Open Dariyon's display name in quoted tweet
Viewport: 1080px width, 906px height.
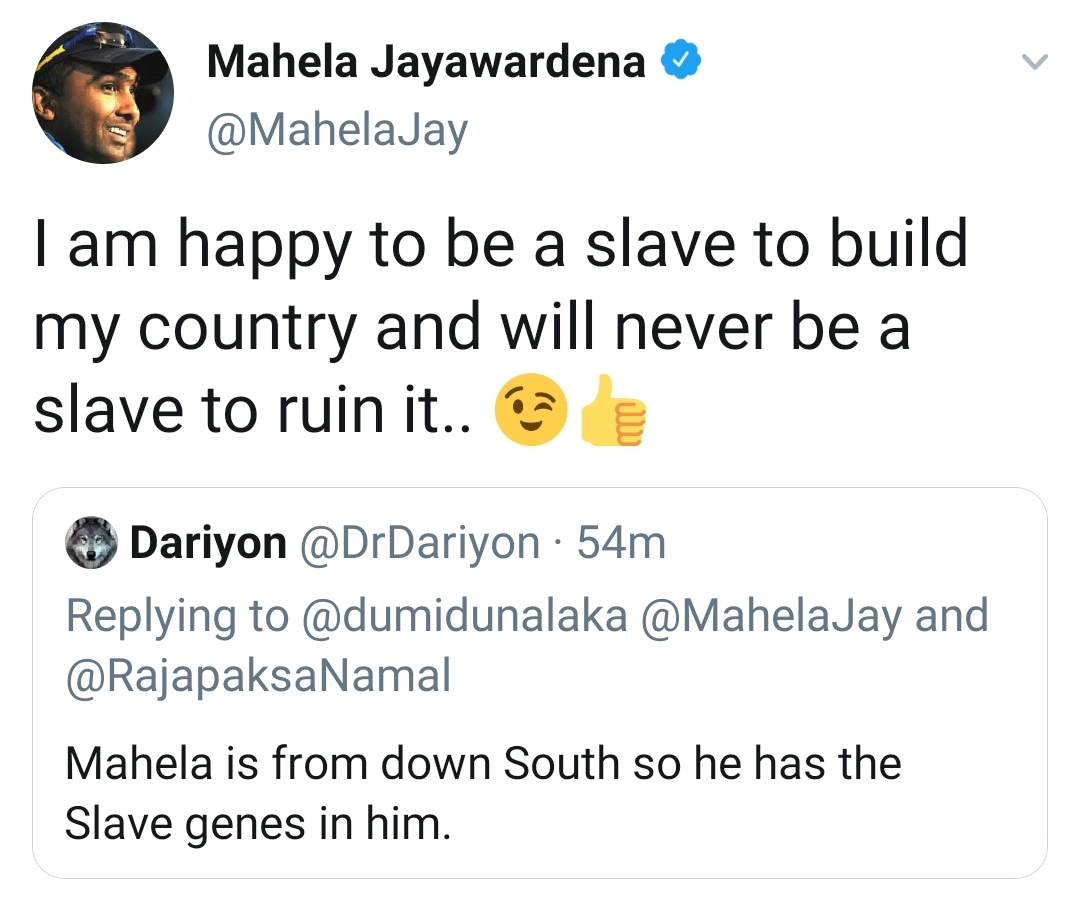click(208, 543)
